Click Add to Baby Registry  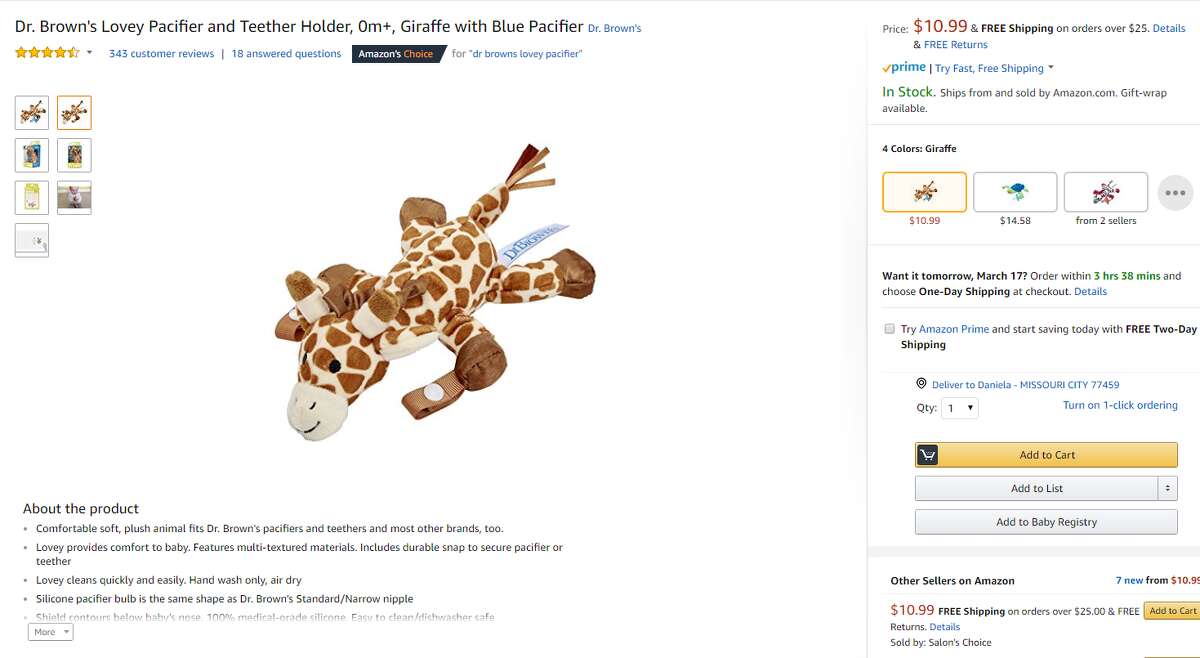(x=1046, y=521)
